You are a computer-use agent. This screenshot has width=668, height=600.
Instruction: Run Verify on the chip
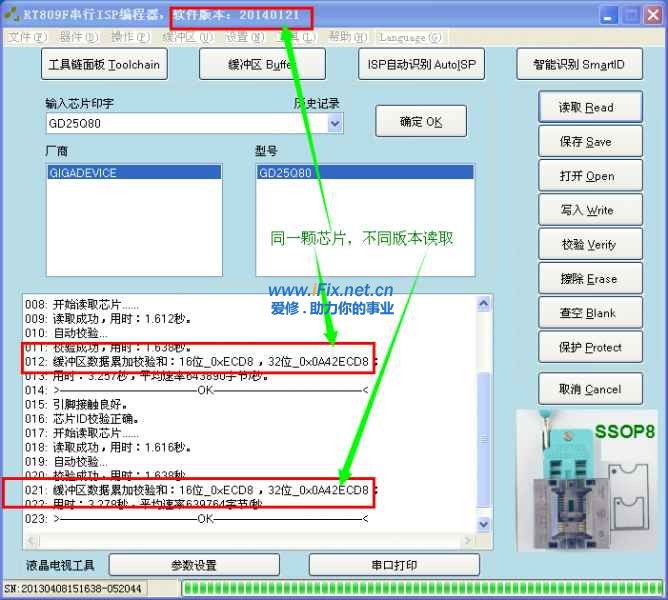(x=586, y=245)
